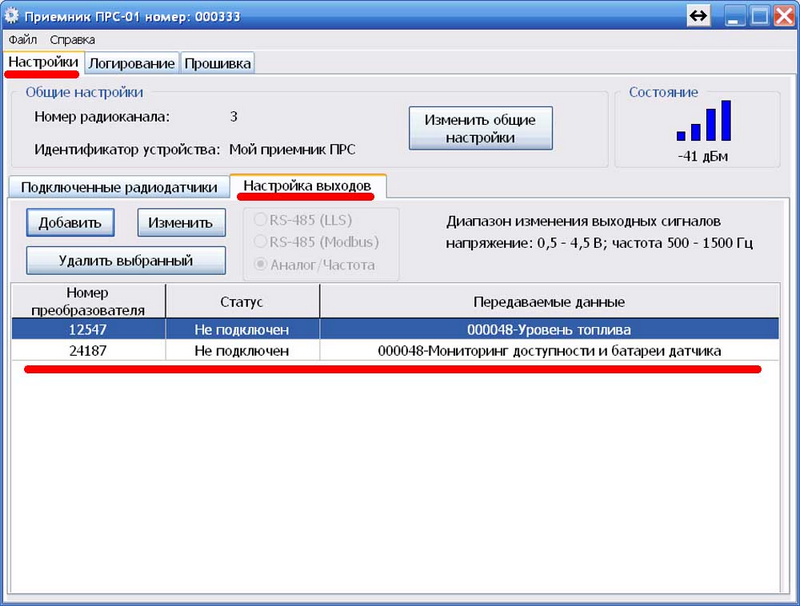Image resolution: width=800 pixels, height=606 pixels.
Task: Open the Файл menu
Action: (x=22, y=40)
